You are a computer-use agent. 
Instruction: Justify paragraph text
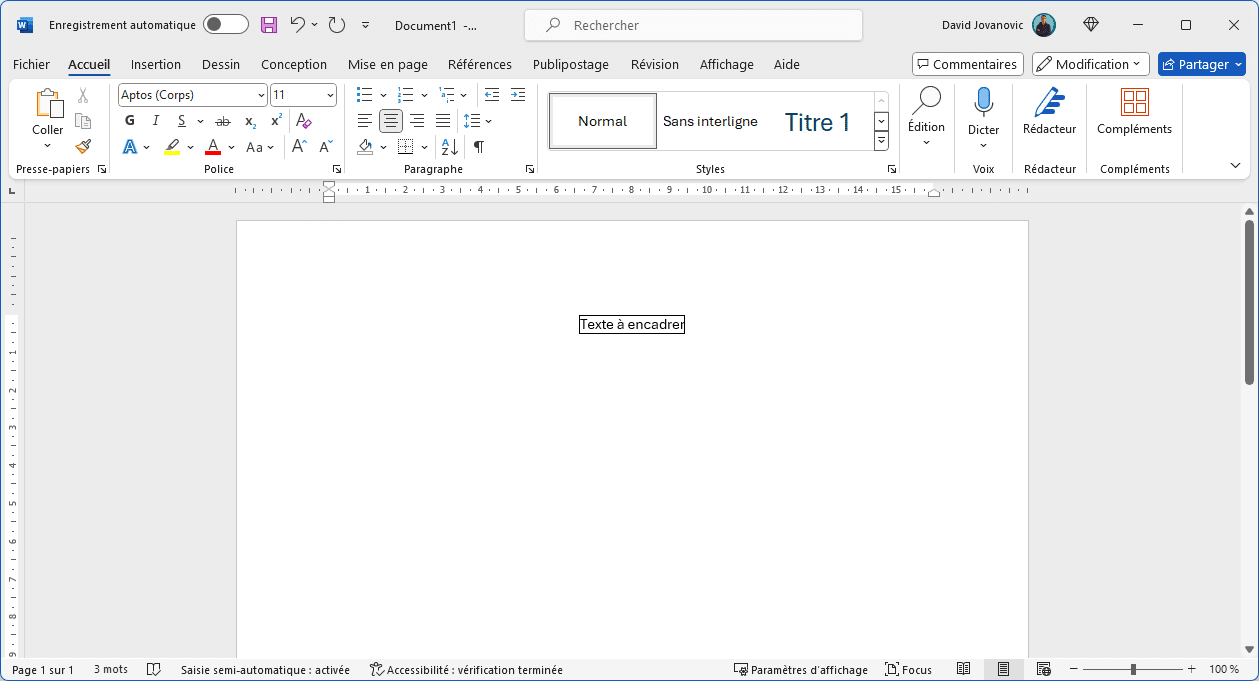pos(443,121)
